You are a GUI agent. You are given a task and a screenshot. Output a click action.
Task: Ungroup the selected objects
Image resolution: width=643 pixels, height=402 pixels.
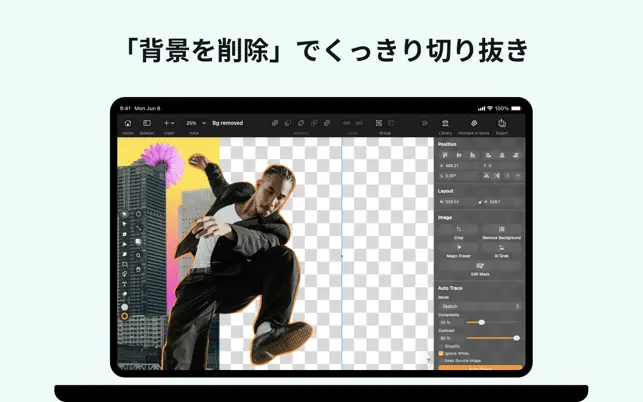(391, 123)
